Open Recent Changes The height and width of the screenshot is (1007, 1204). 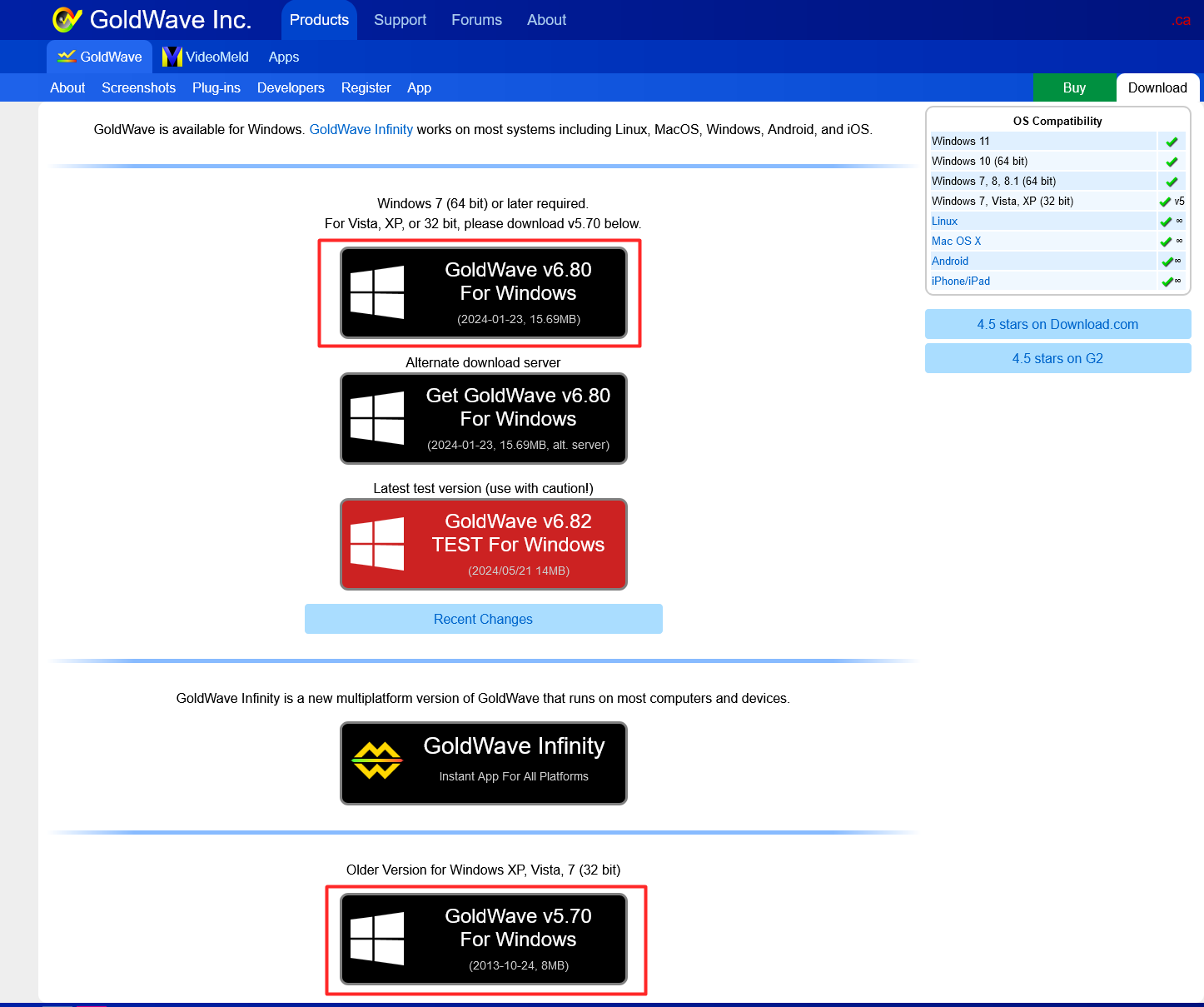tap(483, 619)
